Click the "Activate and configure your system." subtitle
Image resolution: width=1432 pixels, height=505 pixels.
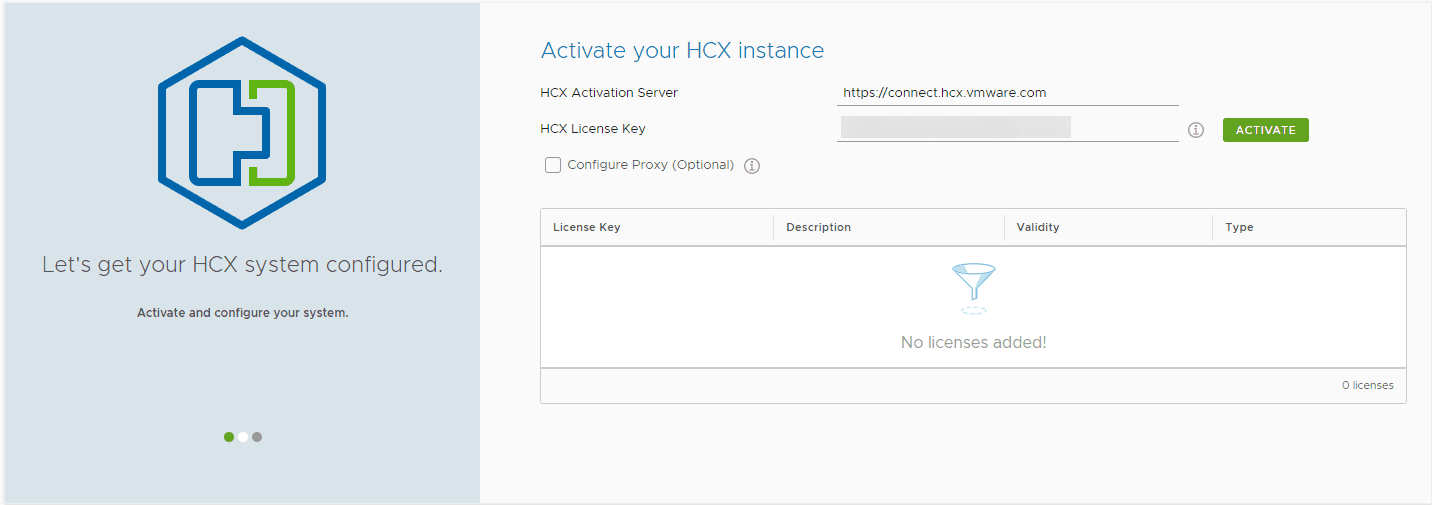click(242, 313)
